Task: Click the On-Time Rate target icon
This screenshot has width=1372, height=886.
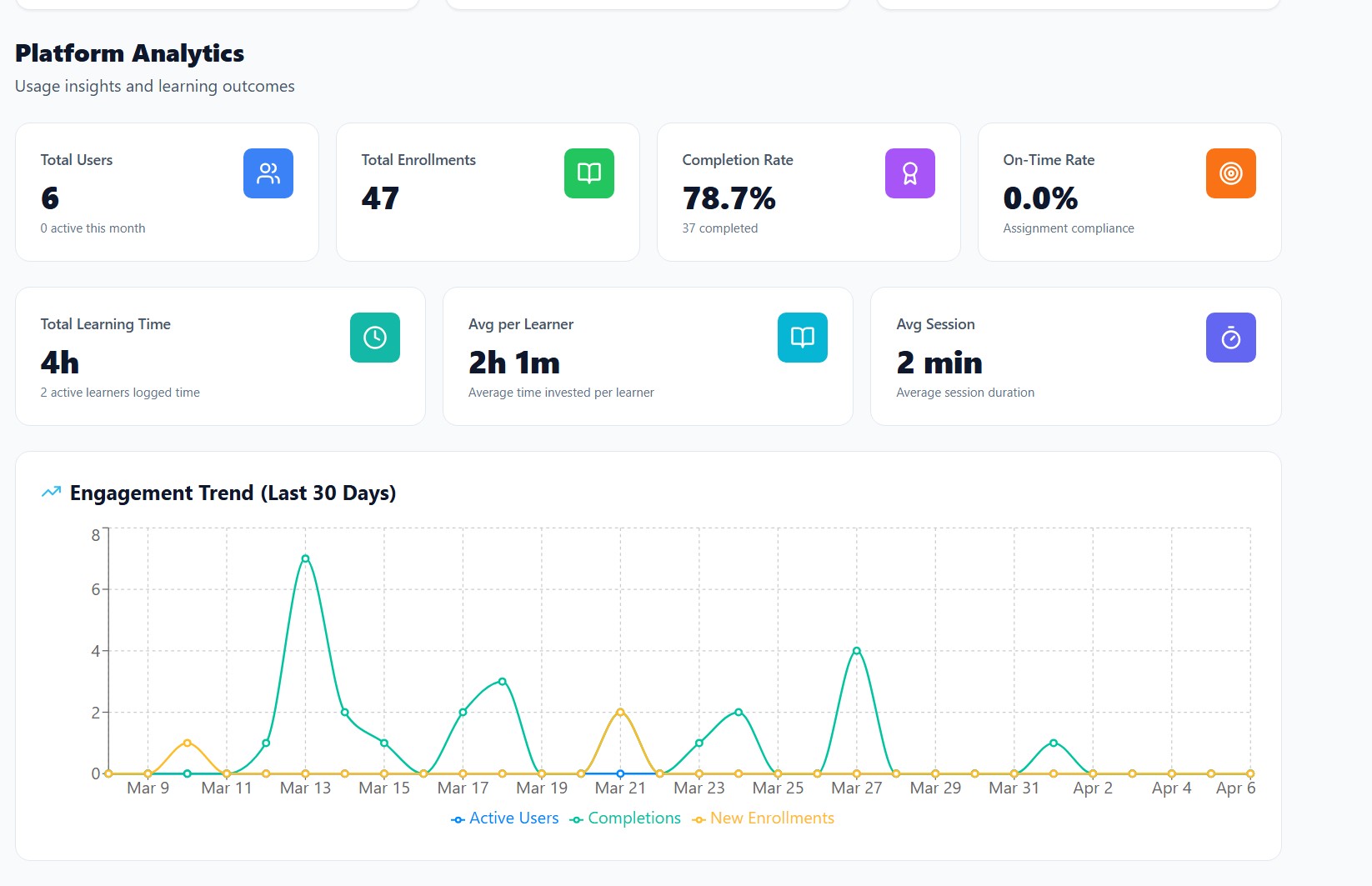Action: point(1230,173)
